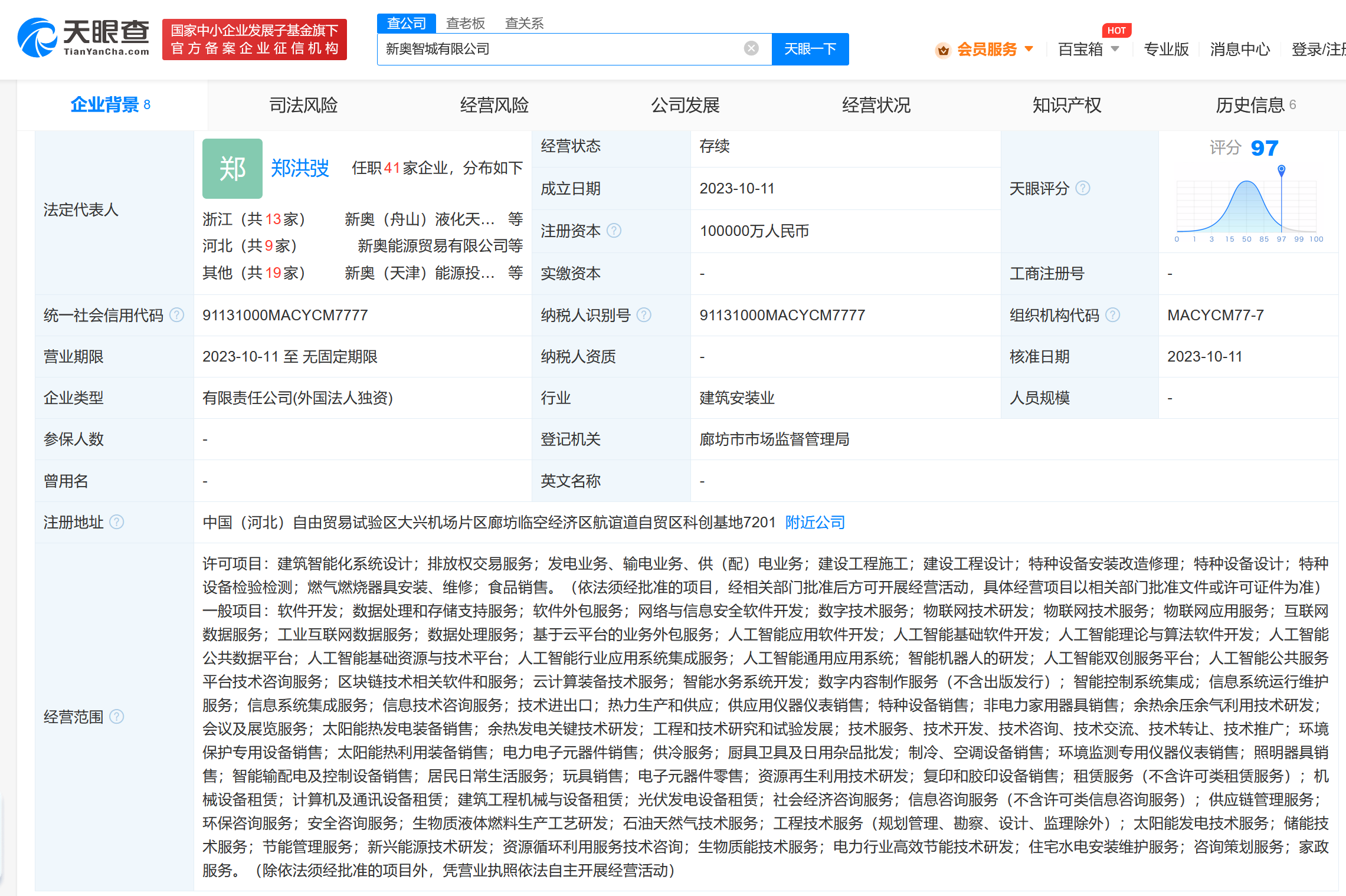Screen dimensions: 1346x896
Task: Open the help icon next to 经营范围
Action: (117, 717)
